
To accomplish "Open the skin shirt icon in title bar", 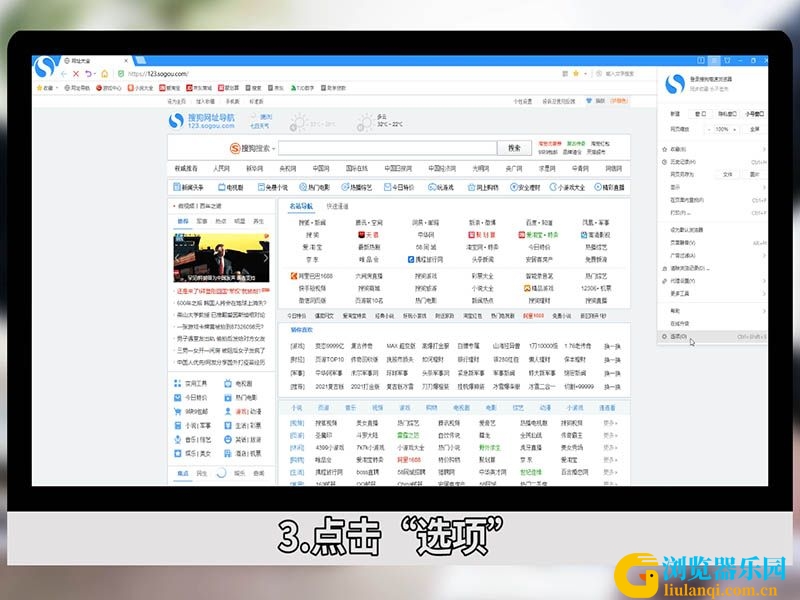I will tap(727, 60).
